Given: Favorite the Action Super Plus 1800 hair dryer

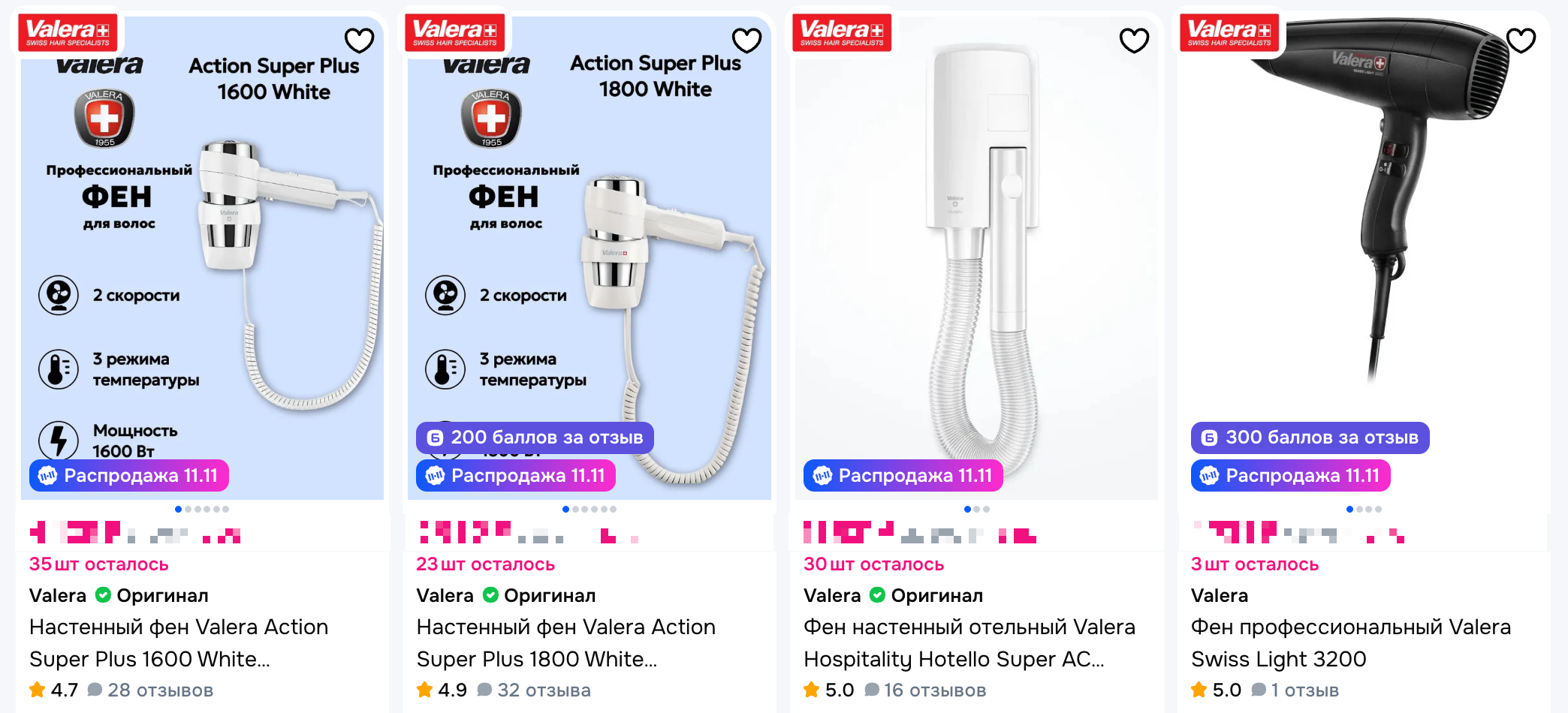Looking at the screenshot, I should coord(746,40).
